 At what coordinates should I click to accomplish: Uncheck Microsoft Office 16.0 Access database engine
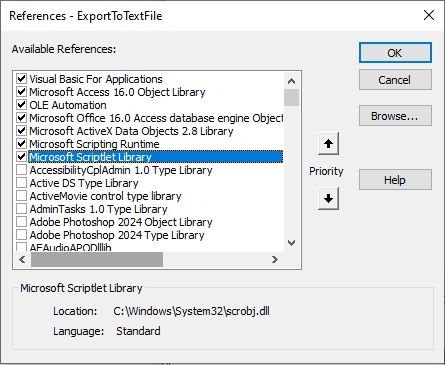(x=22, y=118)
